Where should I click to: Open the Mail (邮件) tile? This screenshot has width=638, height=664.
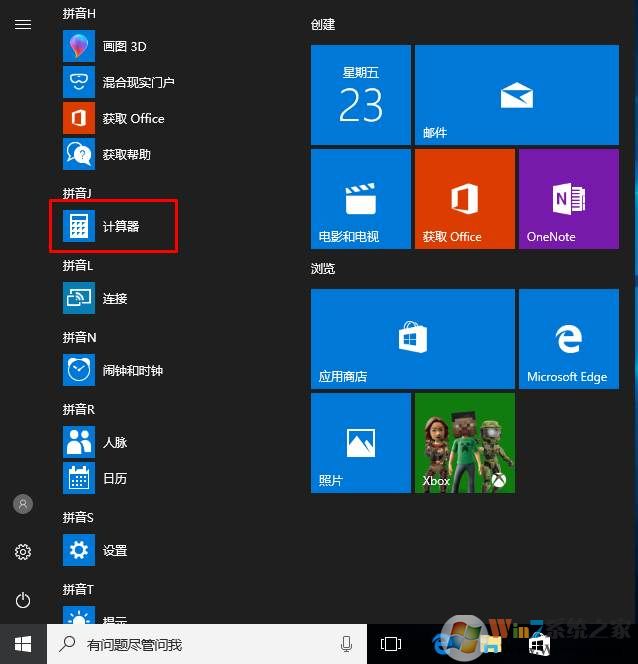click(x=517, y=95)
